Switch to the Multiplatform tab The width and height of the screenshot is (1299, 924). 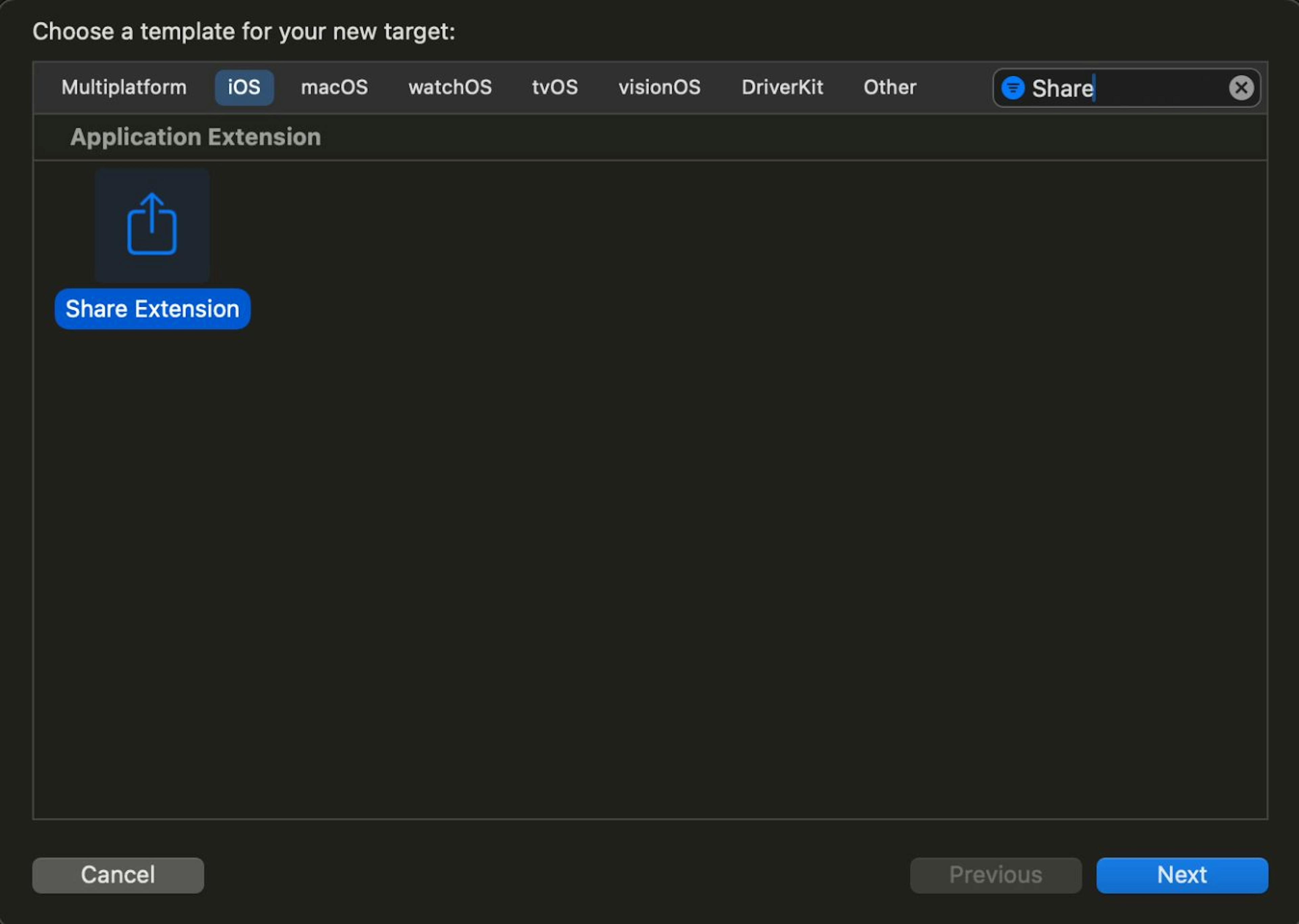pyautogui.click(x=124, y=88)
